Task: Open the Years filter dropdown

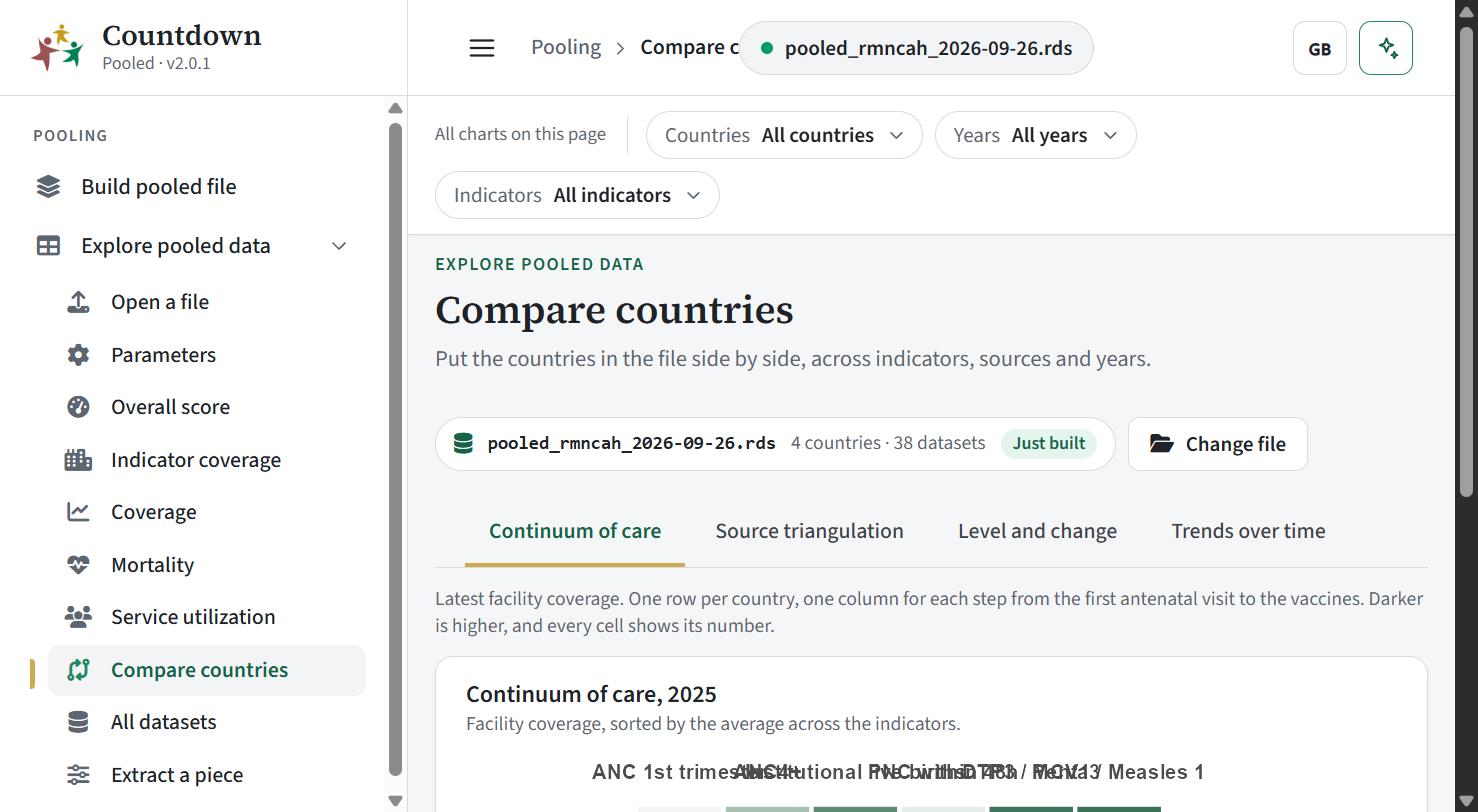Action: (1035, 135)
